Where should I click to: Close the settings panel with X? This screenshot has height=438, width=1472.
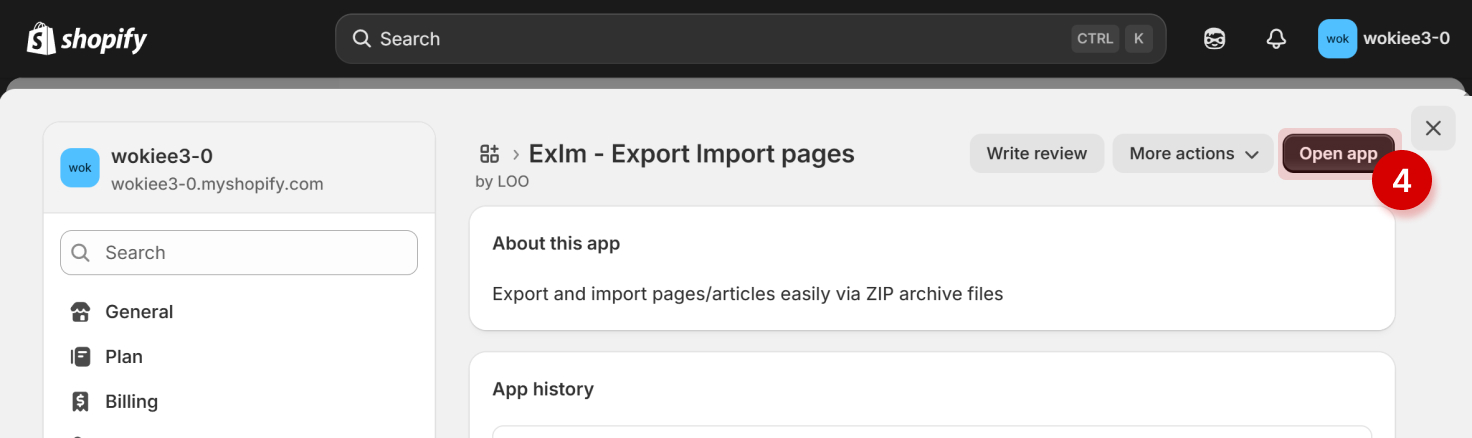[1433, 128]
